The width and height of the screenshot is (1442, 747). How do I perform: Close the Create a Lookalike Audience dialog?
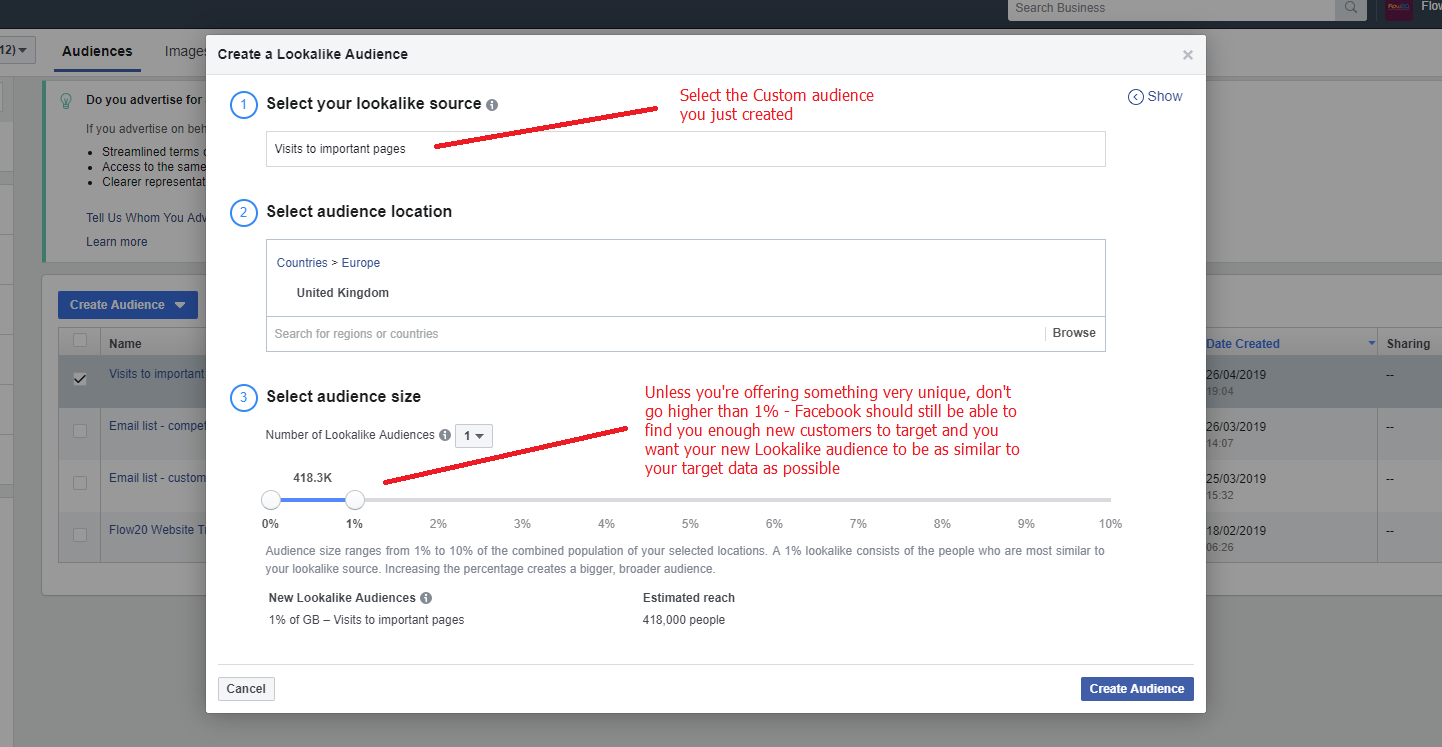pos(1187,55)
